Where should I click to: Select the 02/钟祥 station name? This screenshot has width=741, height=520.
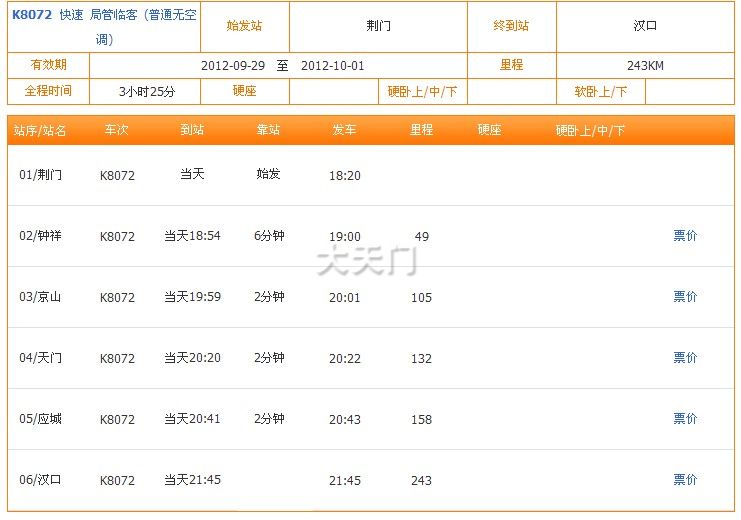coord(41,236)
